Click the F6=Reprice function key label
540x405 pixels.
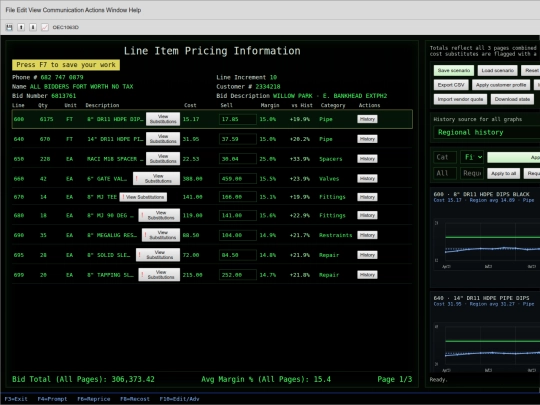coord(94,399)
